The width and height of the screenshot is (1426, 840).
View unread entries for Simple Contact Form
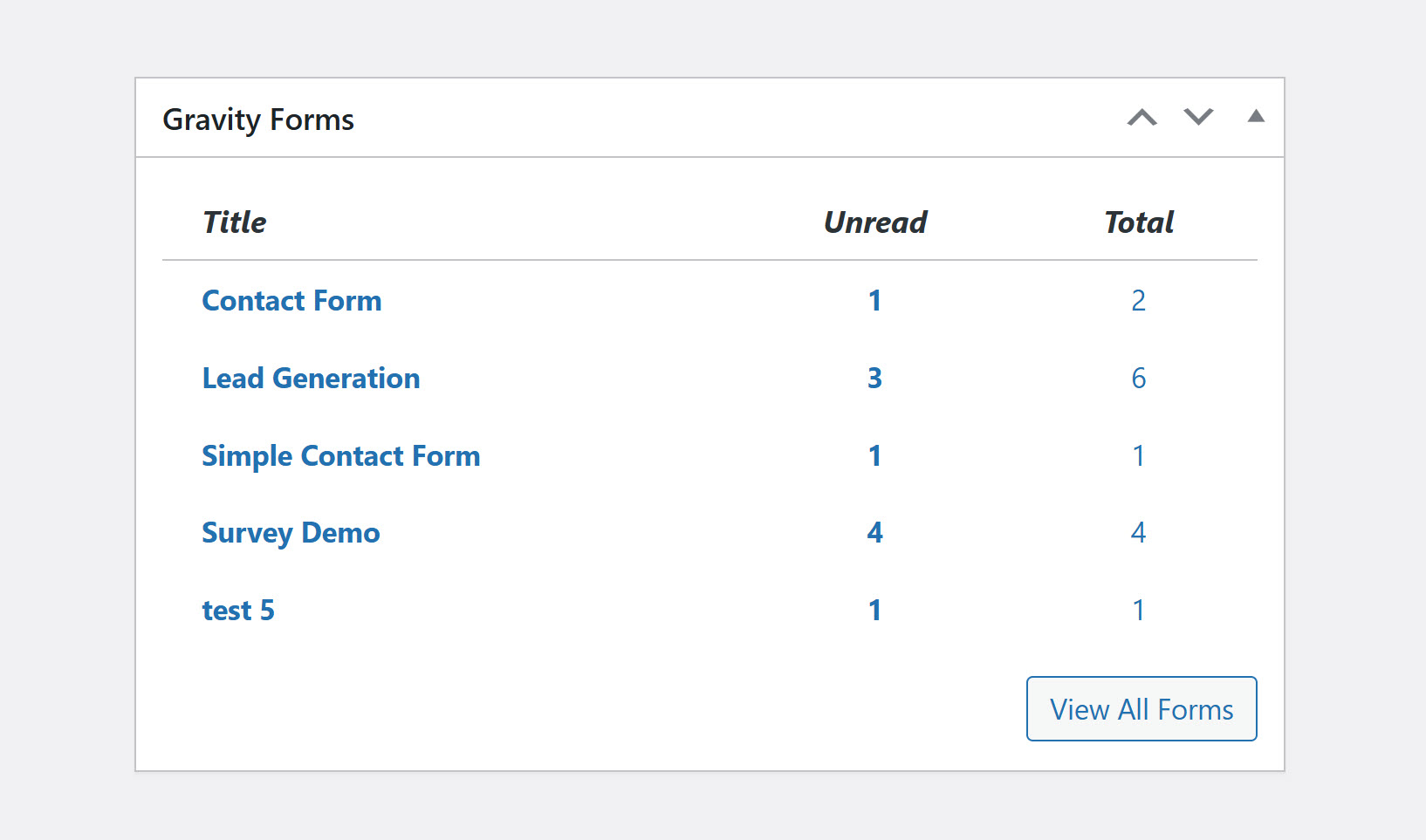tap(874, 456)
